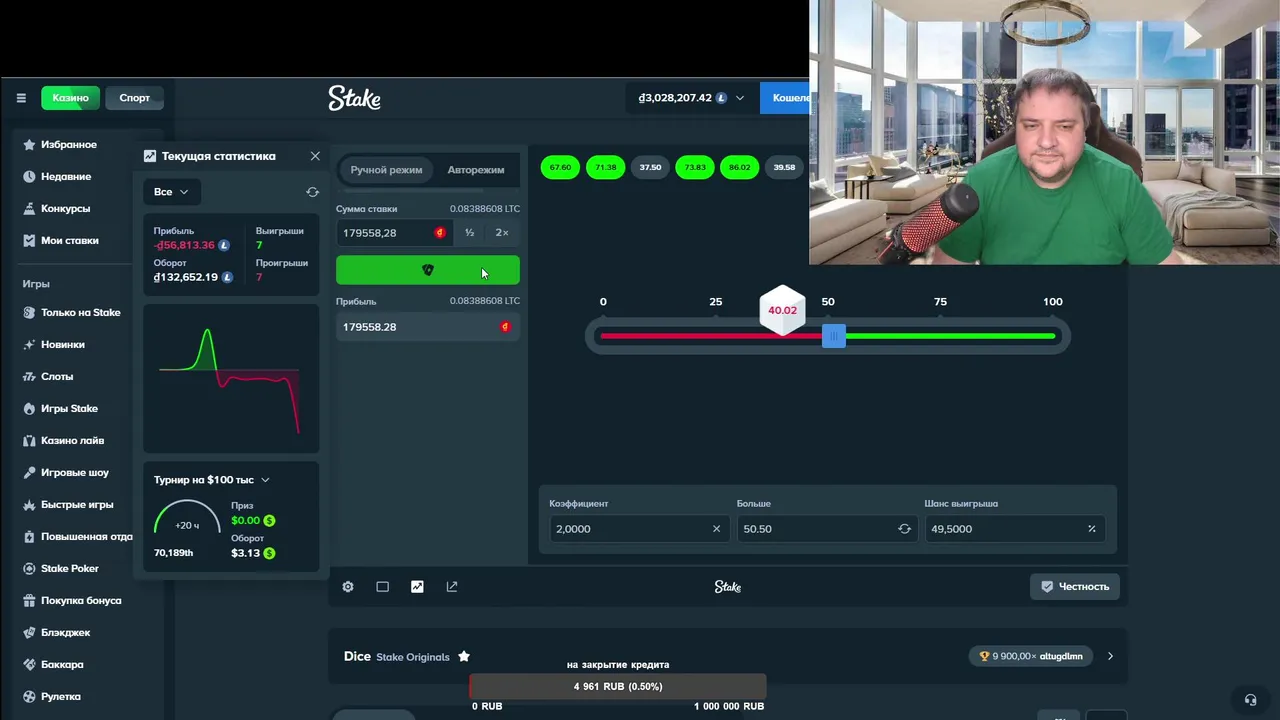This screenshot has width=1280, height=720.
Task: Swap roll direction icon in Больше field
Action: [x=904, y=529]
